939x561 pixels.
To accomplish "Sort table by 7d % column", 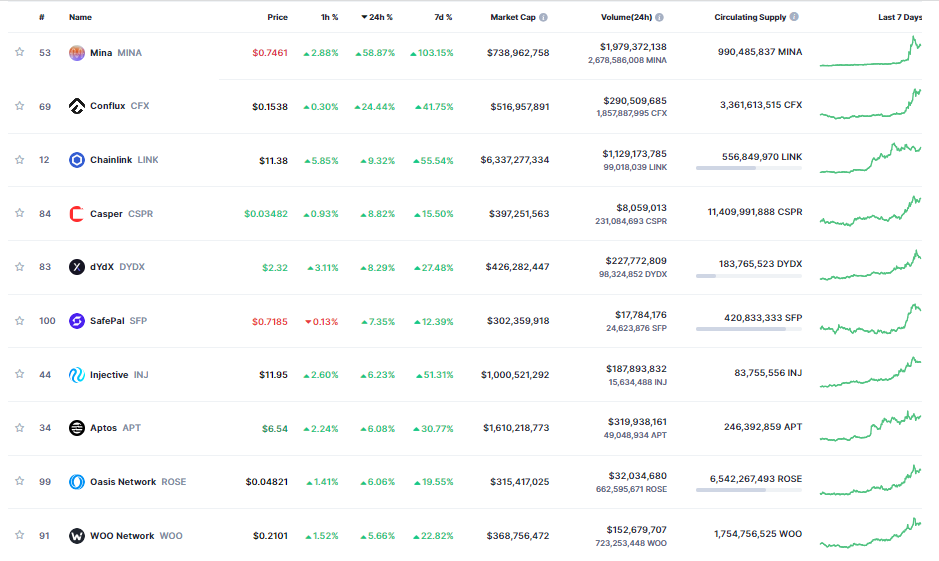I will click(x=442, y=18).
